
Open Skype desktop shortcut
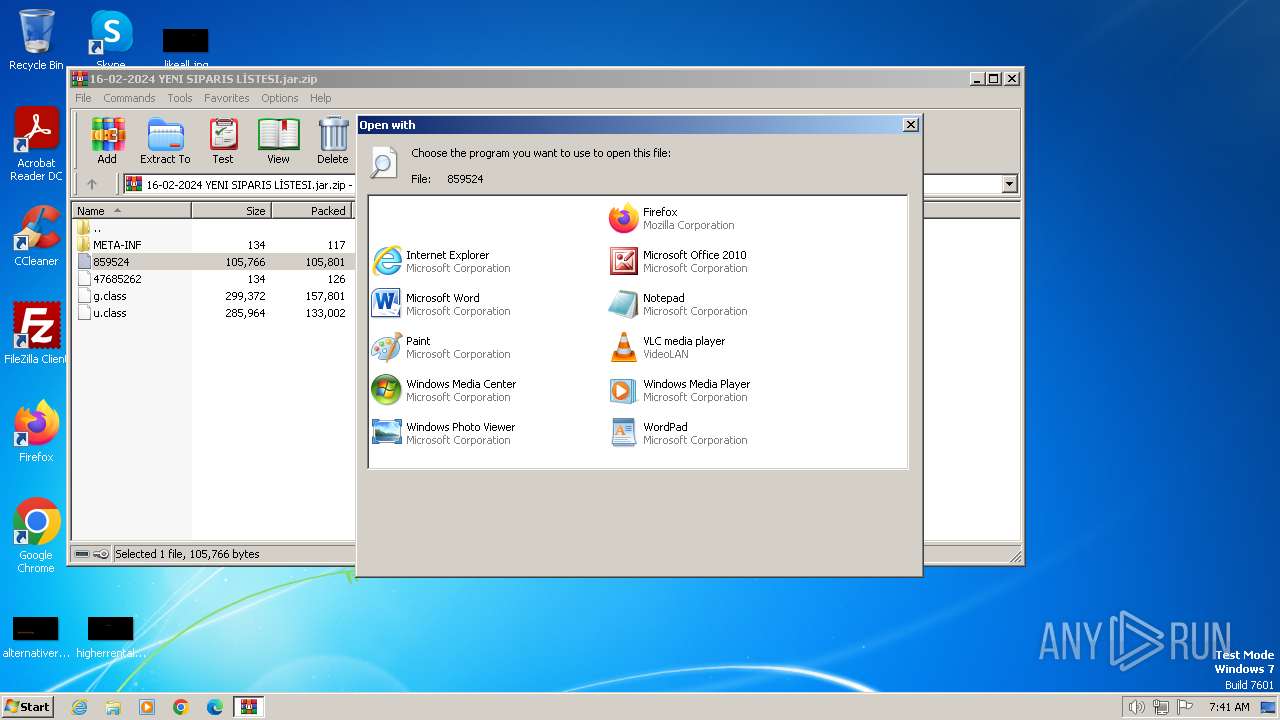click(110, 40)
